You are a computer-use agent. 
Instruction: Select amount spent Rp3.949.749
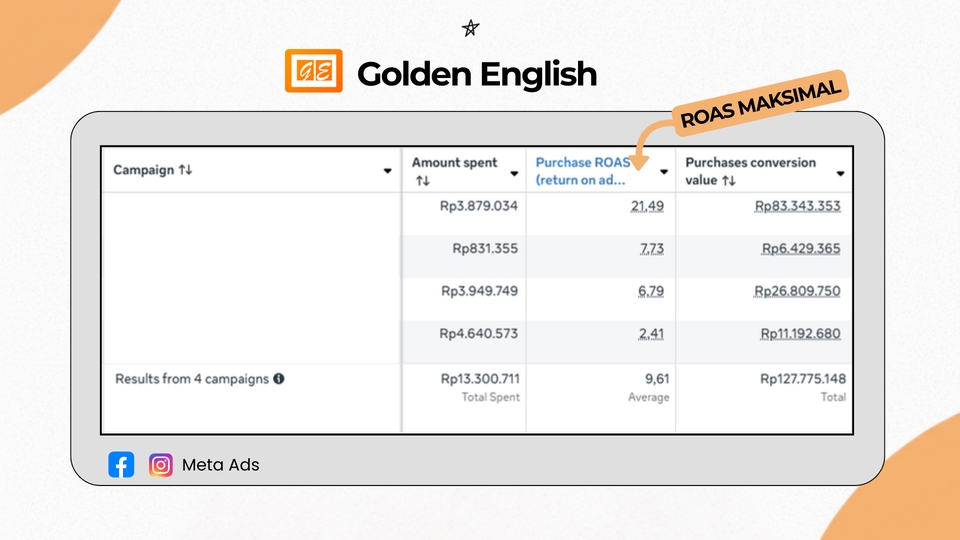point(479,291)
